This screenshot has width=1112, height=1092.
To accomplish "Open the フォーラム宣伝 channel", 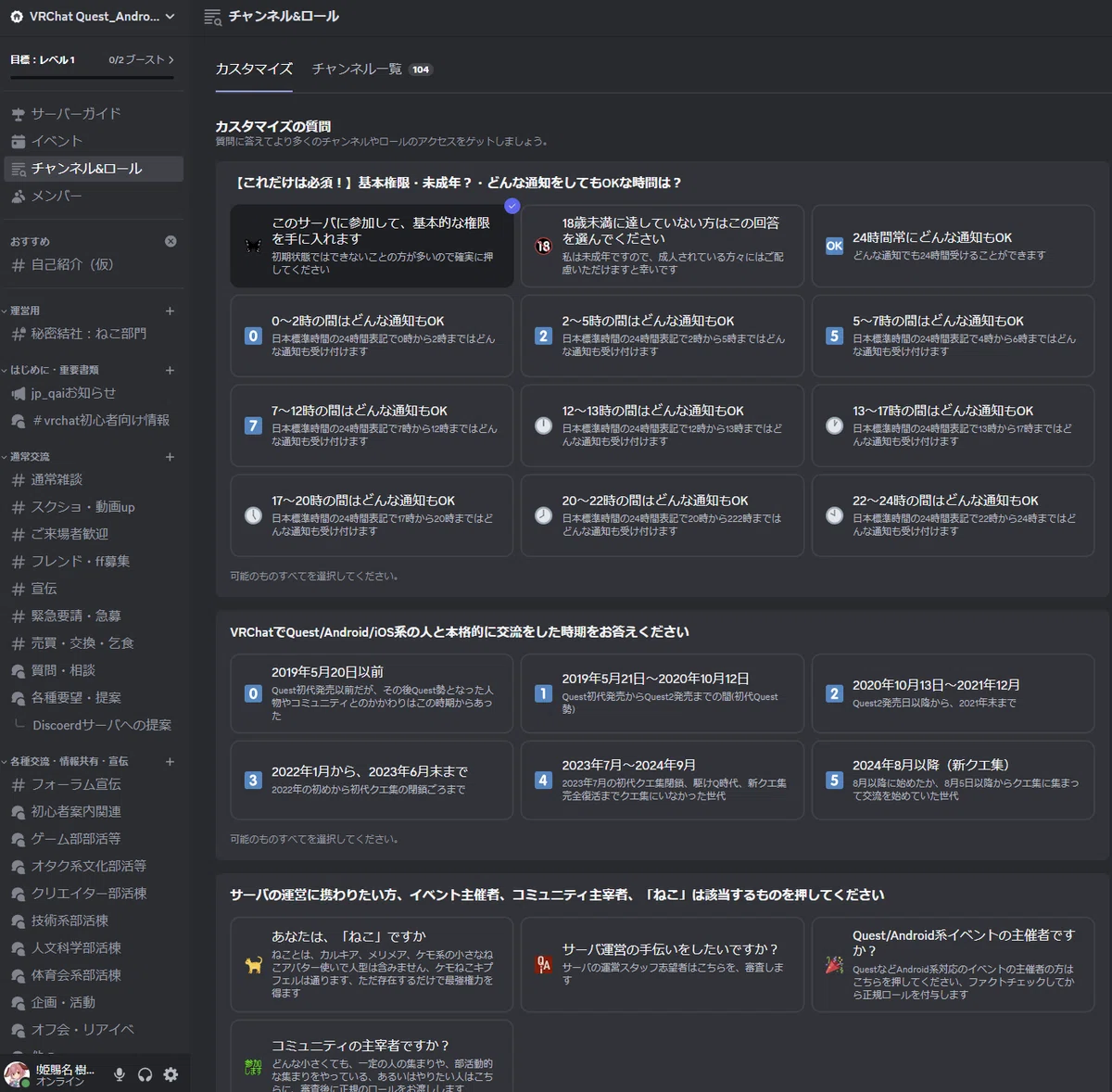I will (x=94, y=784).
